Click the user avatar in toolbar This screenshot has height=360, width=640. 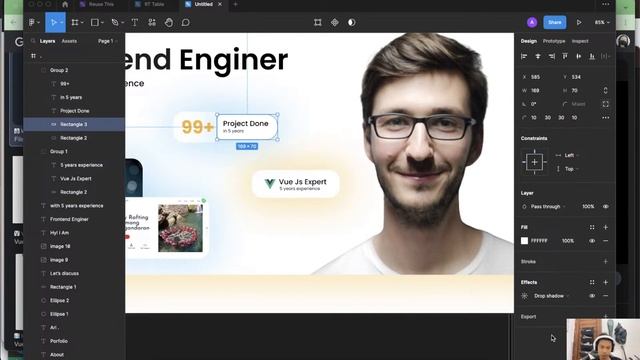coord(532,22)
